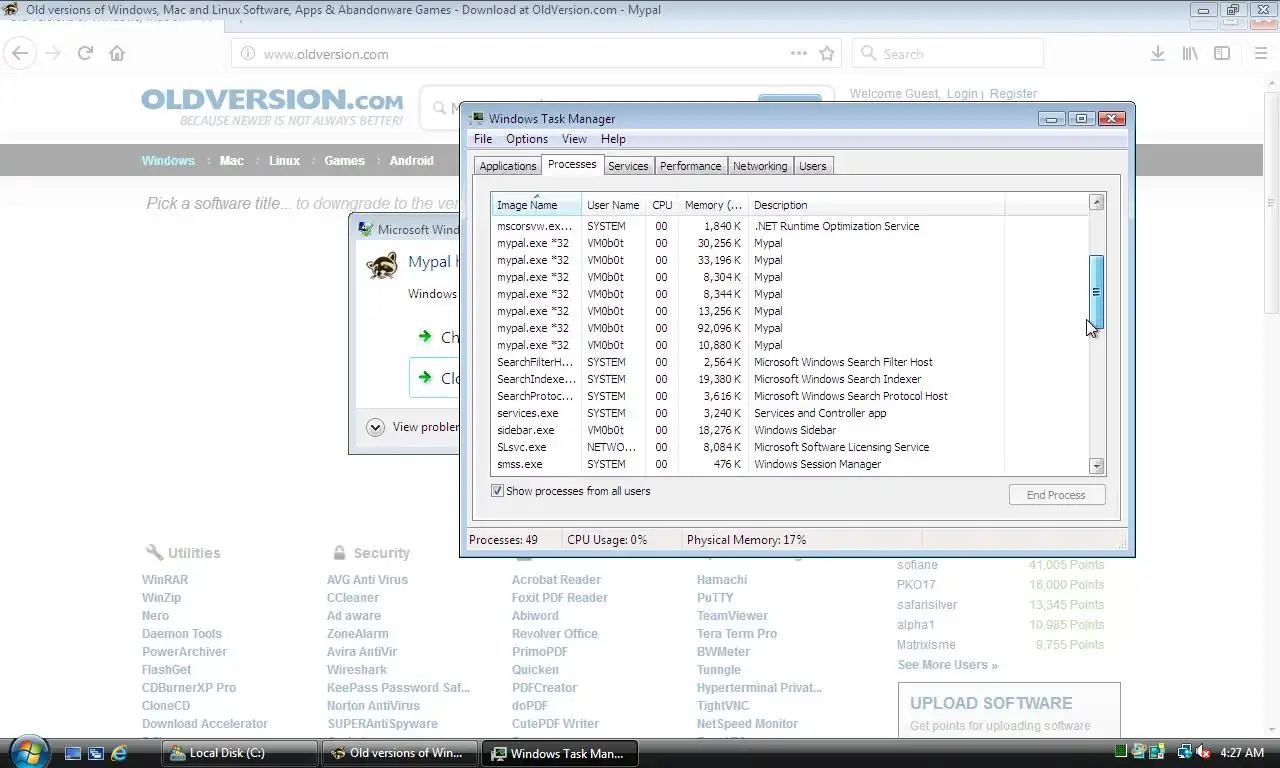Open the Library icon in browser toolbar
1280x768 pixels.
click(1190, 54)
